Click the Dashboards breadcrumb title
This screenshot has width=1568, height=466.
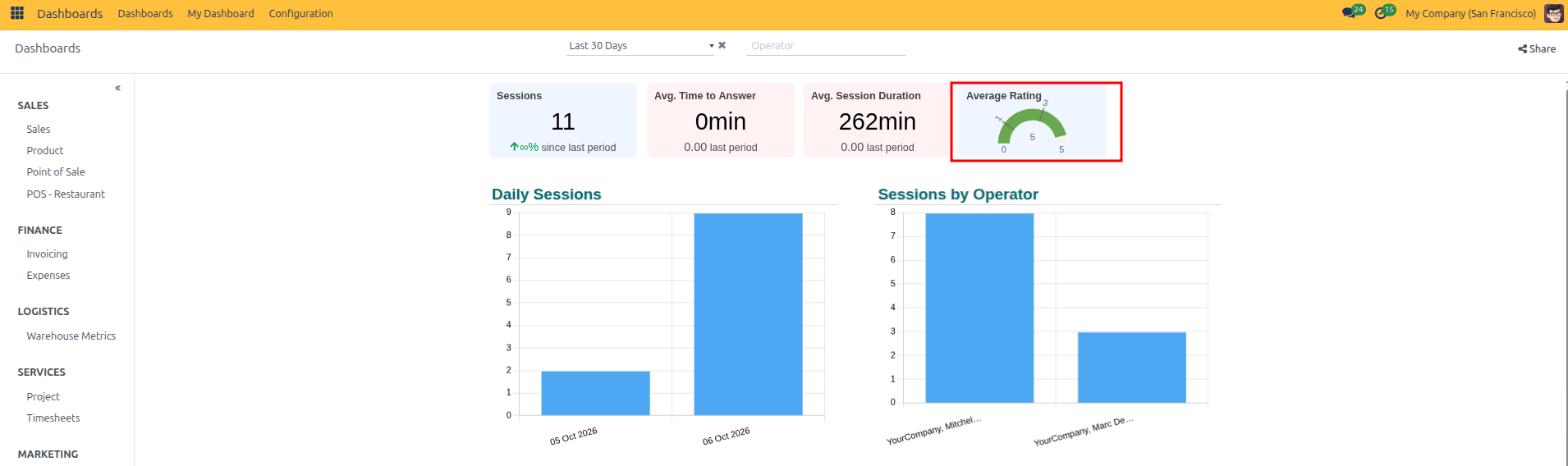[48, 48]
